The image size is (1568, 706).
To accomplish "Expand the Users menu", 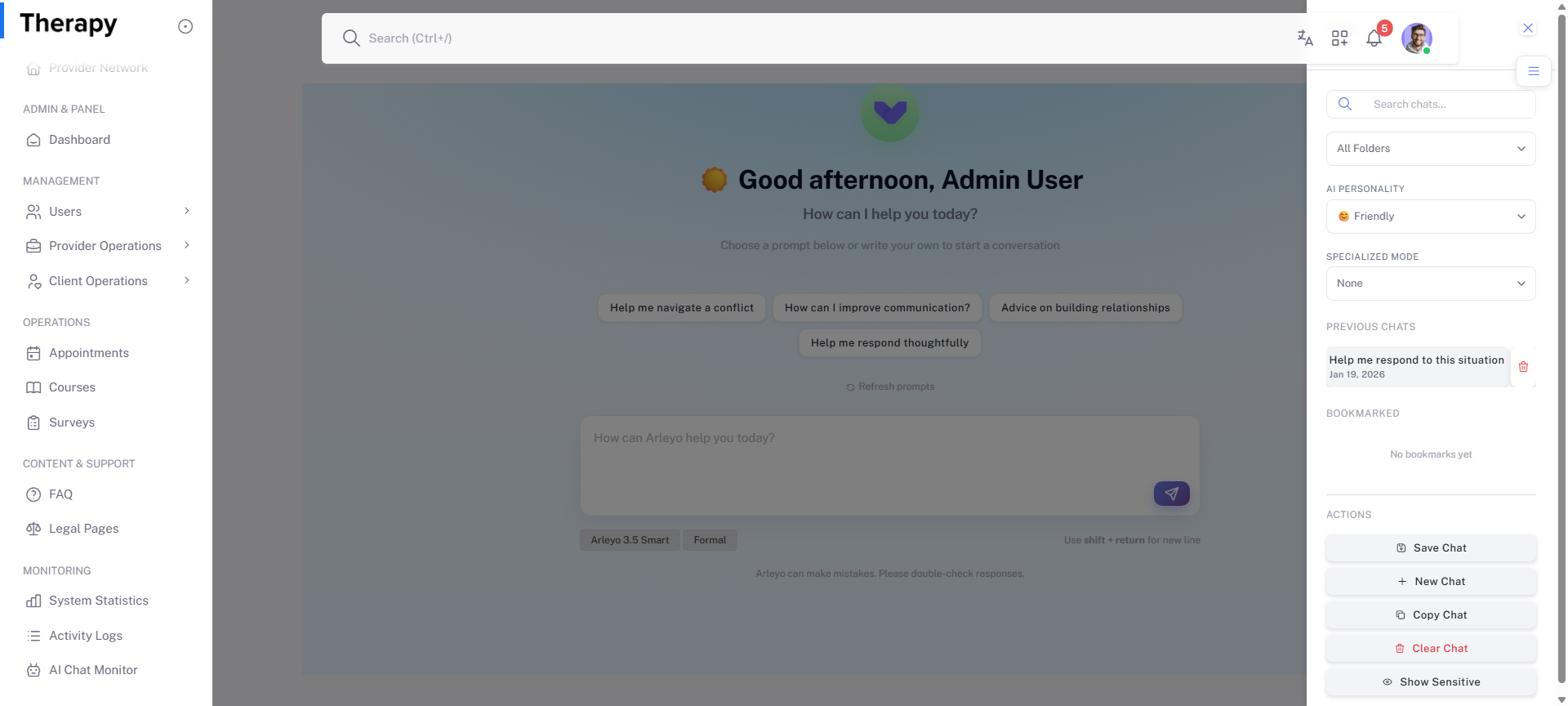I will pyautogui.click(x=106, y=212).
